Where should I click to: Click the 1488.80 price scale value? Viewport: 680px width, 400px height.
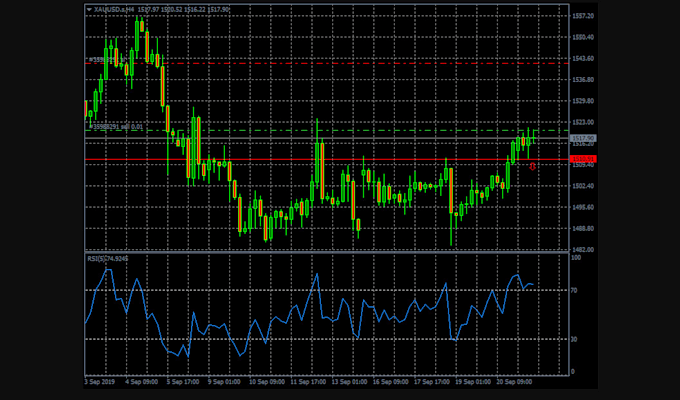(583, 229)
